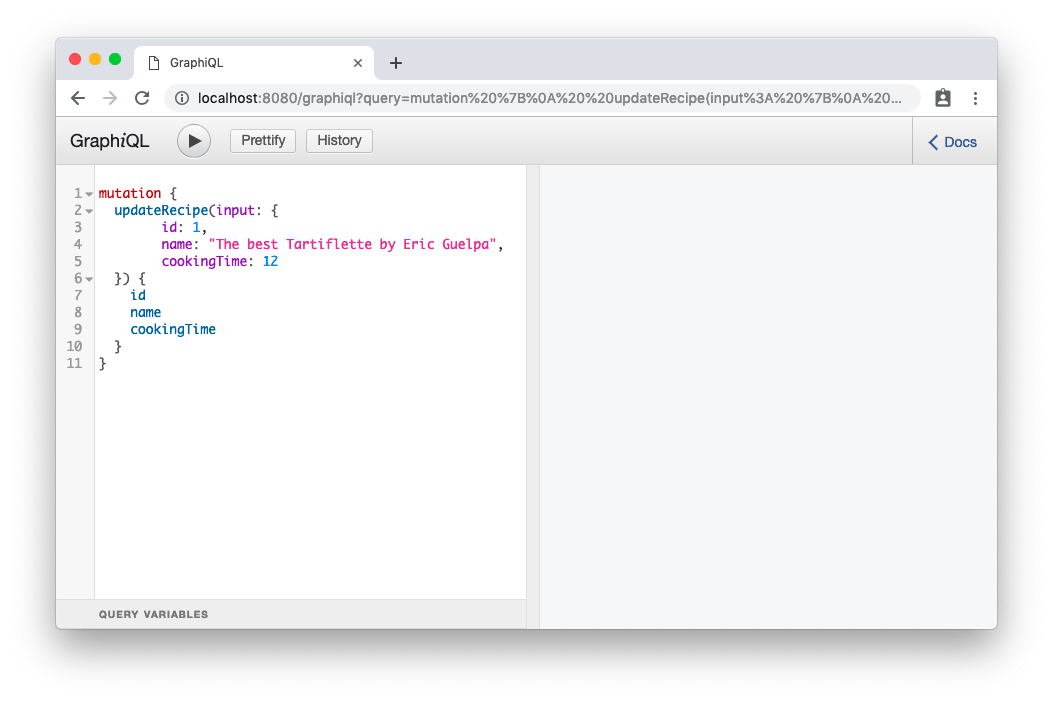The height and width of the screenshot is (703, 1053).
Task: Collapse the mutation block on line 1
Action: tap(88, 193)
